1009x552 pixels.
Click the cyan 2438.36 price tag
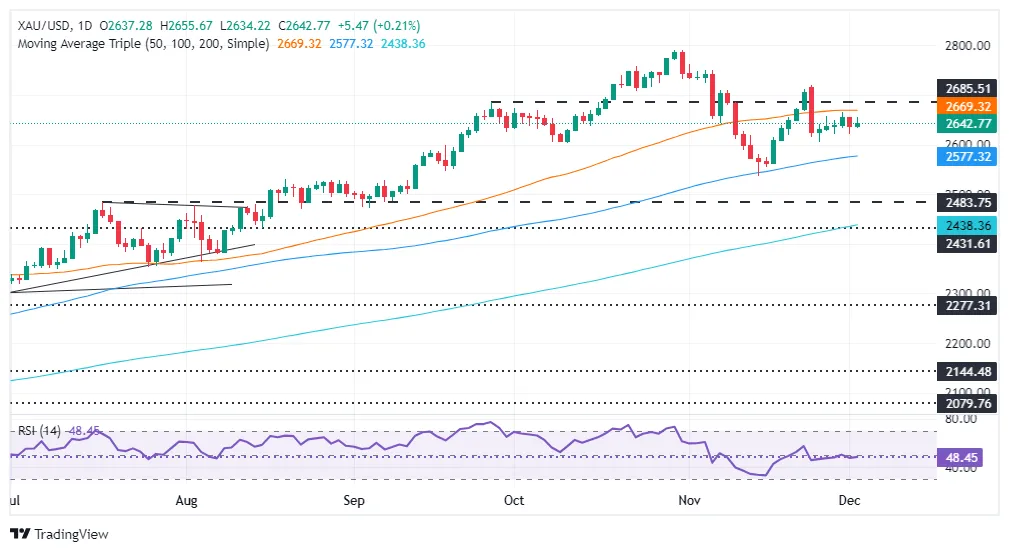[967, 225]
